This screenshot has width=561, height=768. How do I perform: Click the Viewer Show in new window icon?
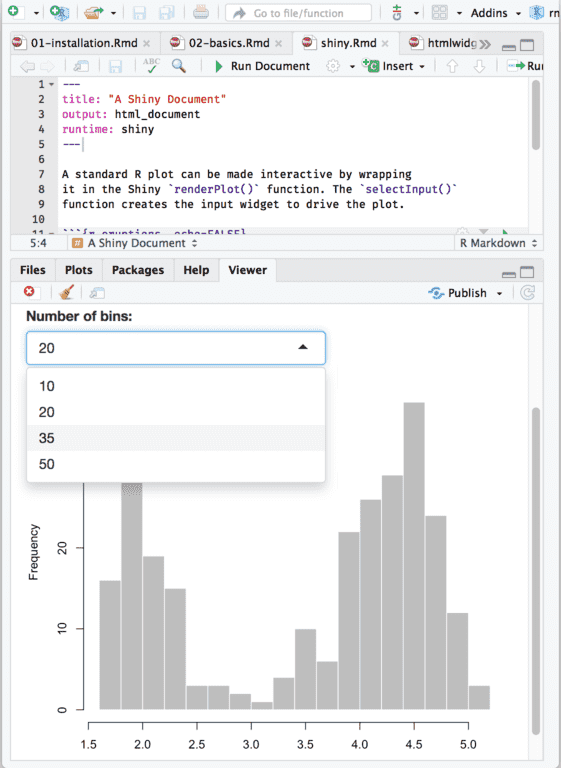click(x=97, y=293)
